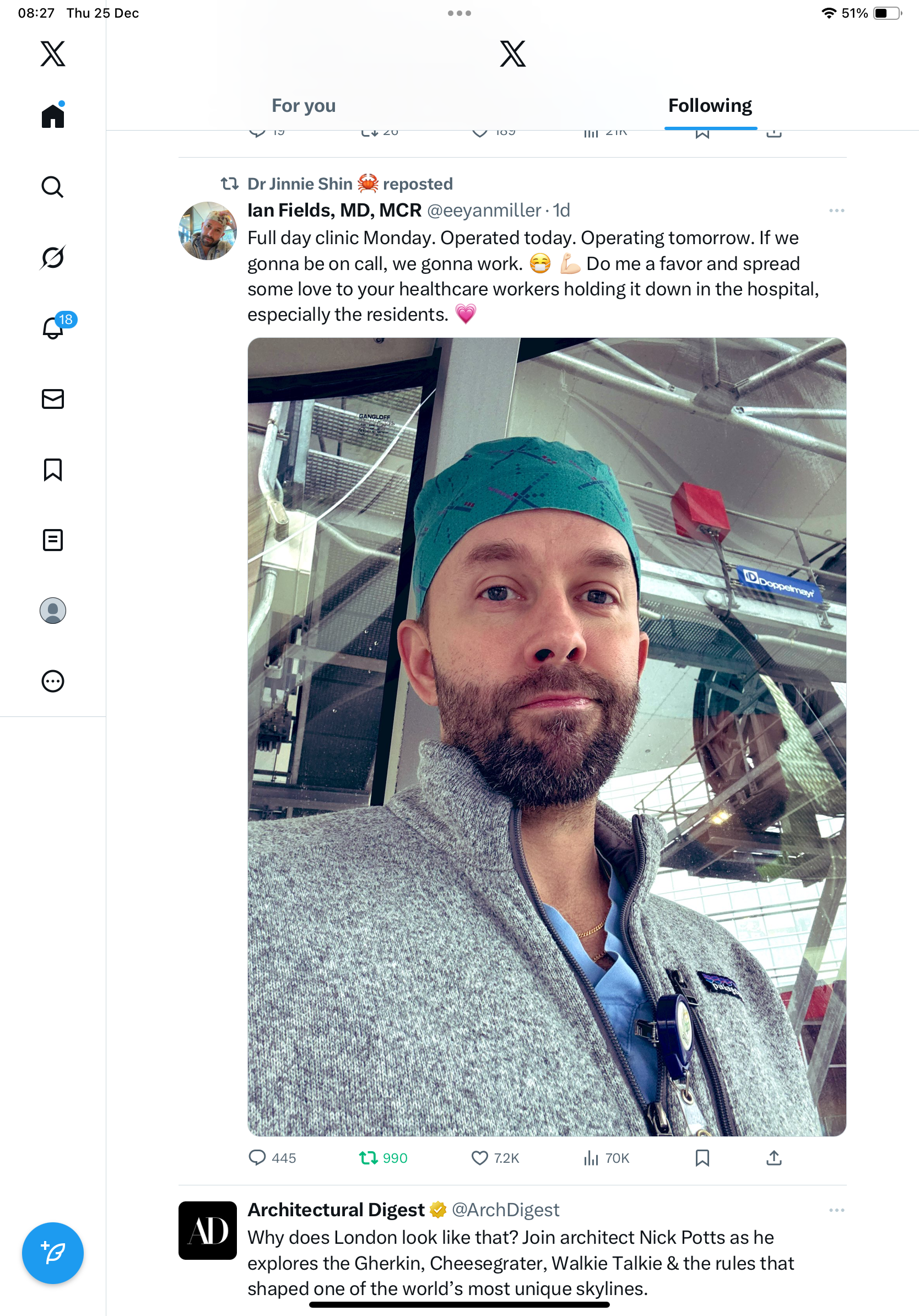Open Grok from the sidebar
The height and width of the screenshot is (1316, 919).
coord(53,257)
